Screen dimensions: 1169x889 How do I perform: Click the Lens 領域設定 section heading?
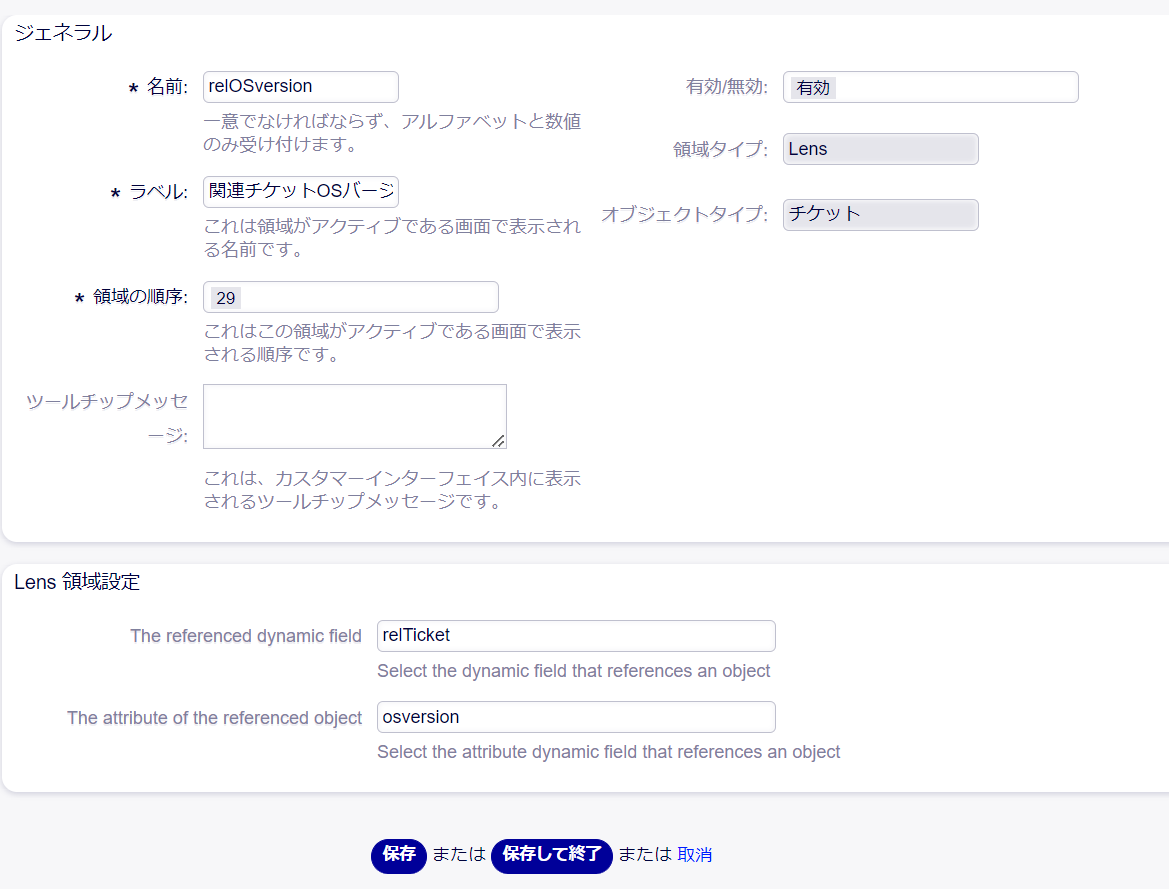pyautogui.click(x=77, y=582)
